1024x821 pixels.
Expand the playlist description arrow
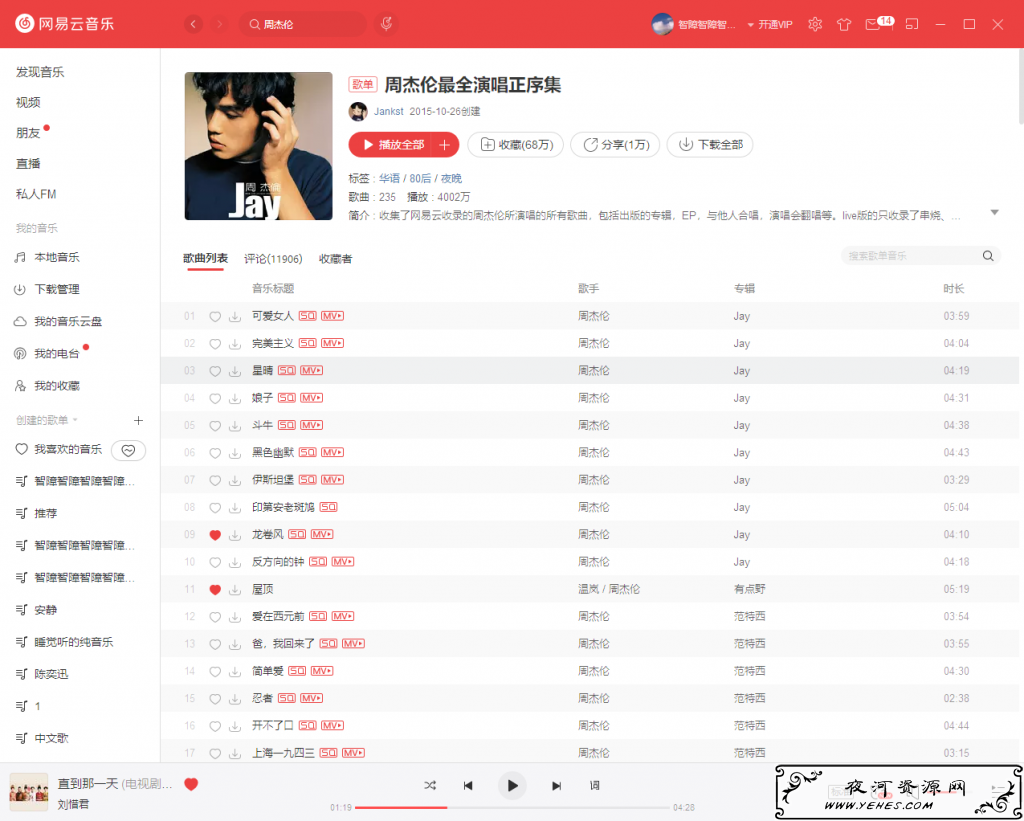click(x=995, y=213)
